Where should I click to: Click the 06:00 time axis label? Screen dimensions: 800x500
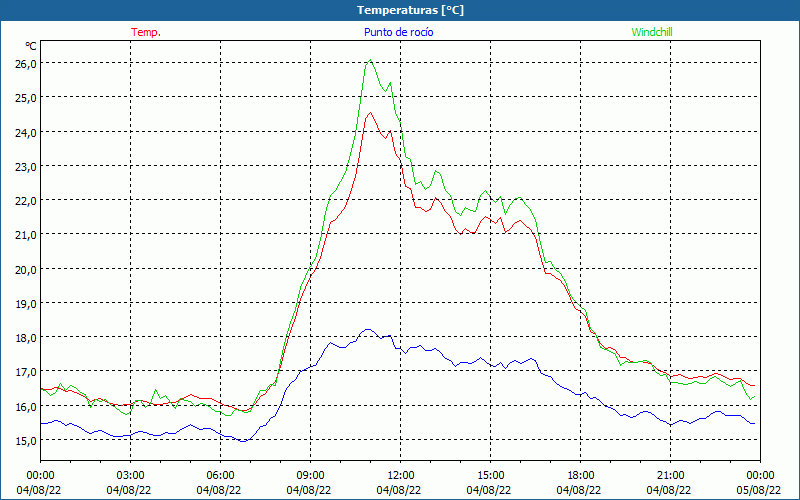pyautogui.click(x=221, y=475)
